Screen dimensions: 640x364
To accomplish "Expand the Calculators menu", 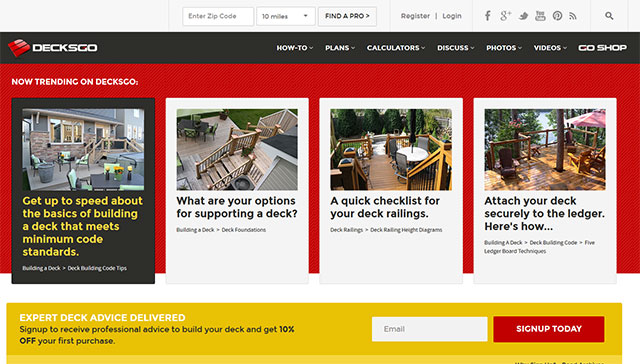I will point(396,48).
